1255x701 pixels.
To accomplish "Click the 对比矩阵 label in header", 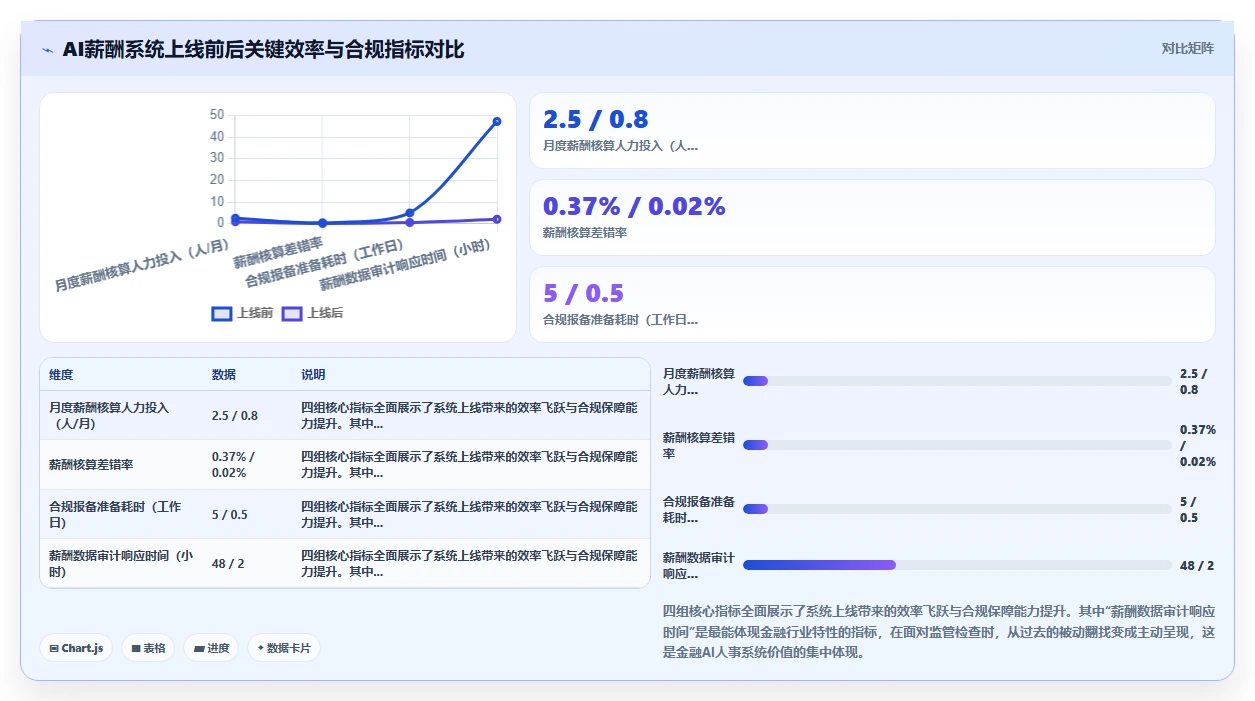I will [x=1187, y=48].
